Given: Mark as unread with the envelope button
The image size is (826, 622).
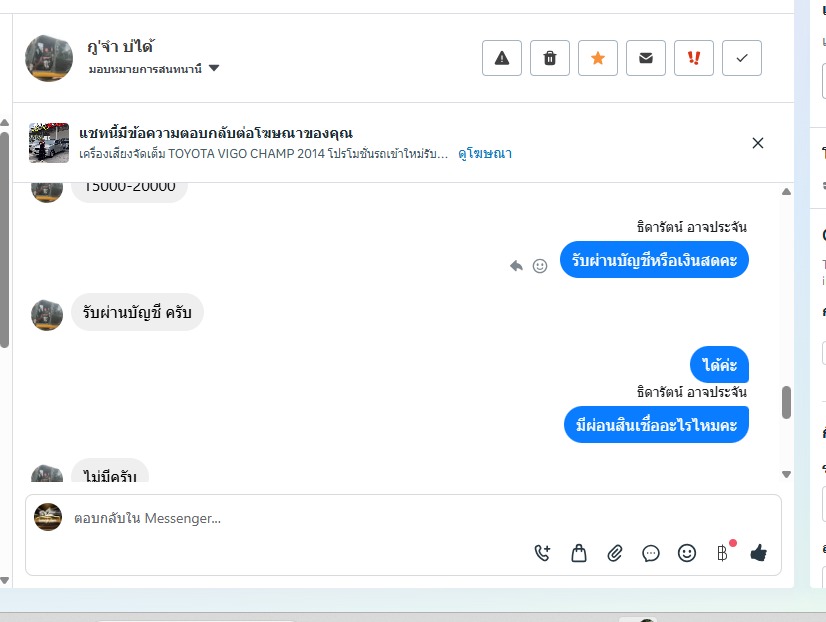Looking at the screenshot, I should pyautogui.click(x=646, y=58).
